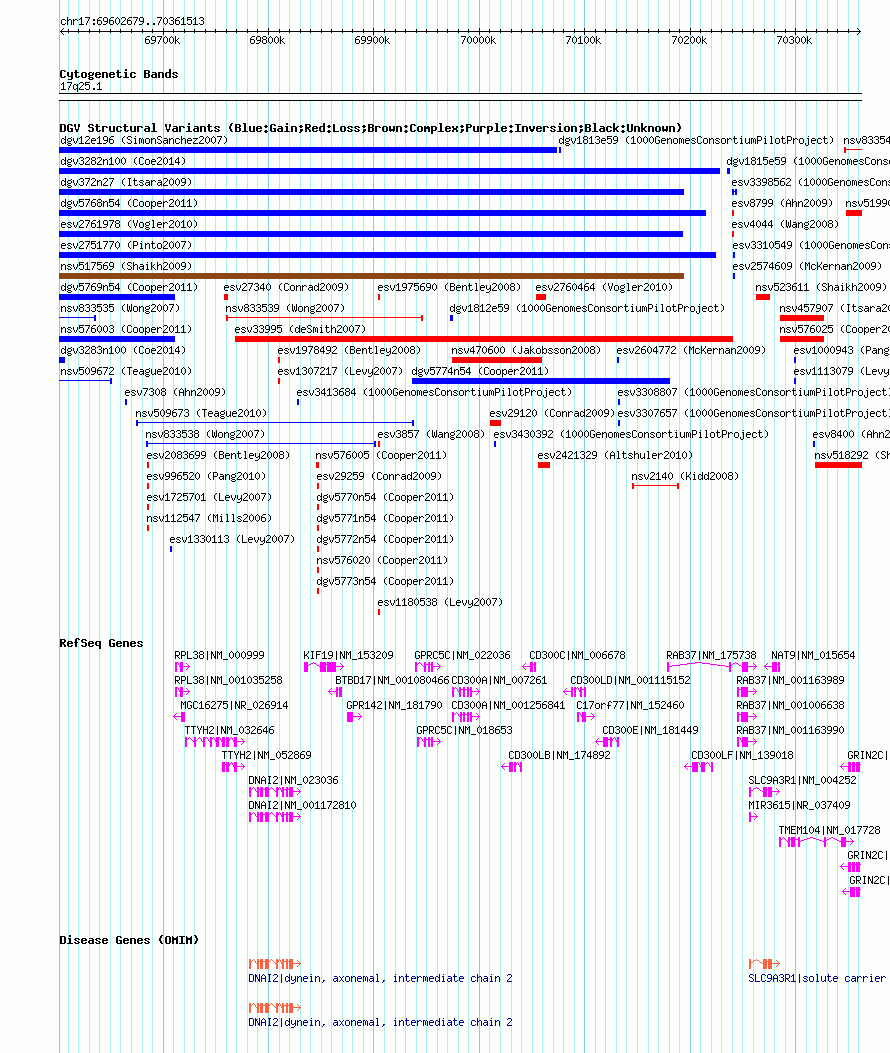
Task: Click the nsv517569 (Shaikh2009) brown complex bar
Action: point(371,276)
